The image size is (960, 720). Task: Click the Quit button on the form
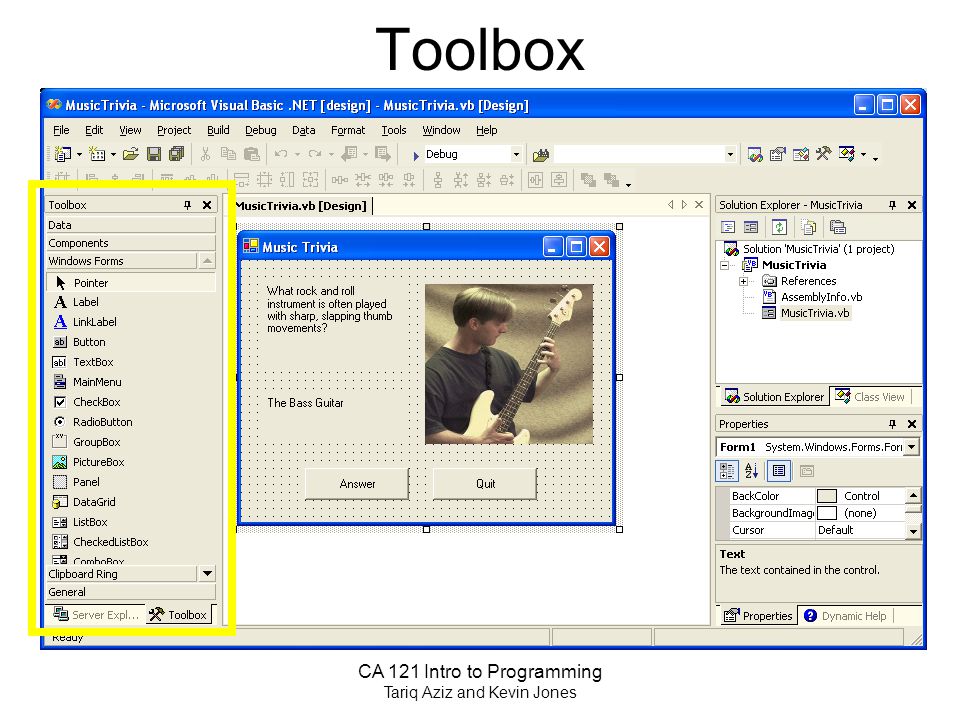(486, 484)
